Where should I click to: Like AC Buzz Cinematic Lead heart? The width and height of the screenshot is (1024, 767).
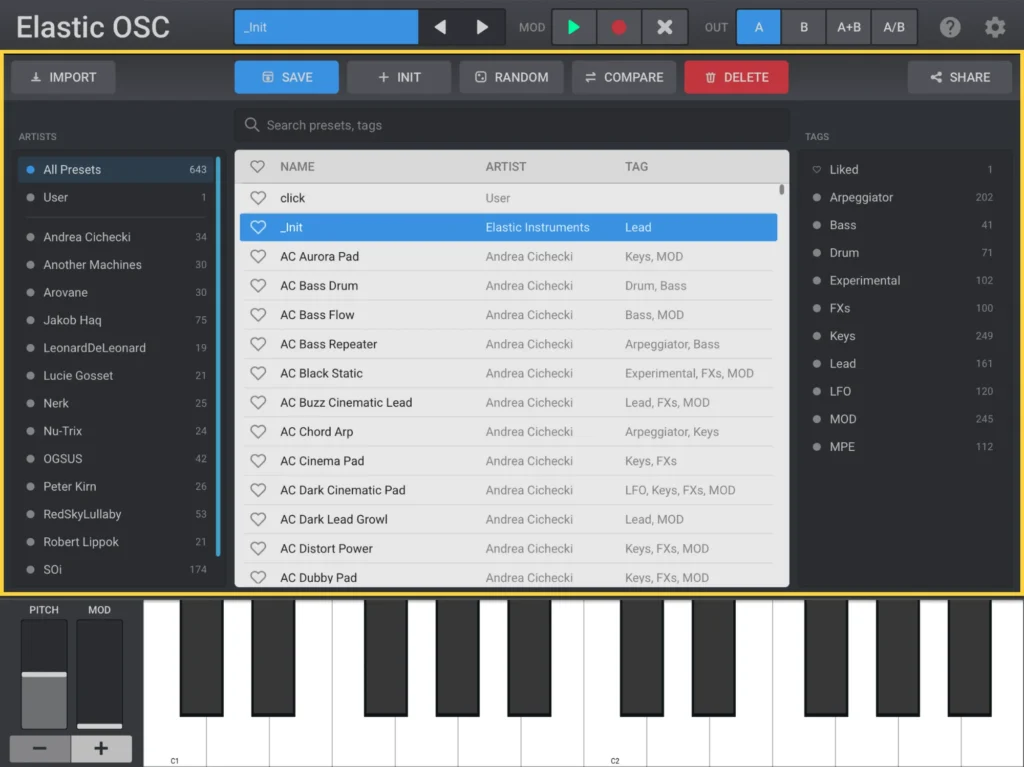click(x=258, y=402)
